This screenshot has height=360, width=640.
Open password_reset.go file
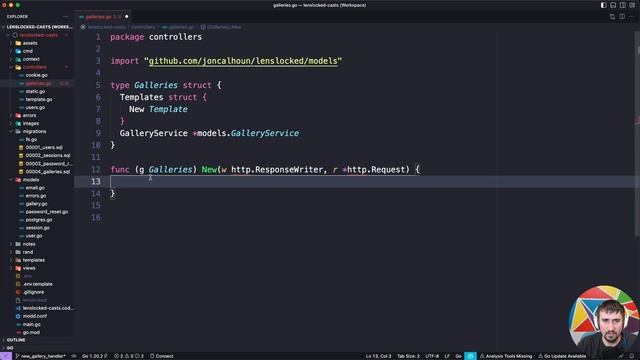pyautogui.click(x=47, y=212)
